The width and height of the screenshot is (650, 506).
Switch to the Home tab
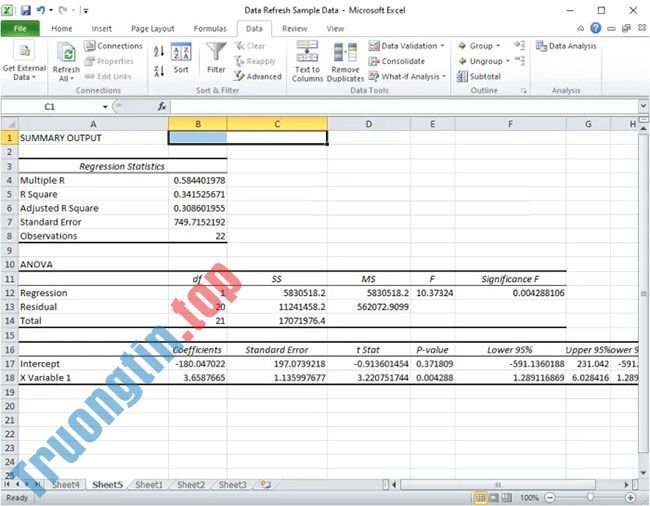point(62,28)
